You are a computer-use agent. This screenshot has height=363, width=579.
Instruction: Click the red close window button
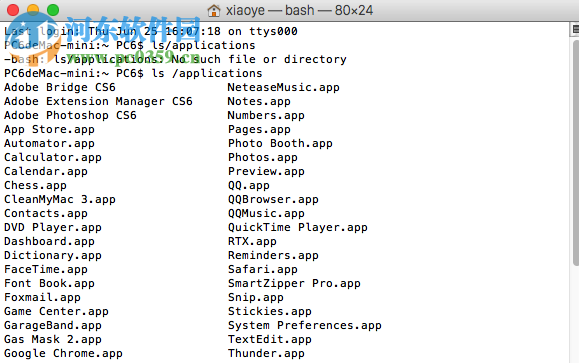point(13,10)
